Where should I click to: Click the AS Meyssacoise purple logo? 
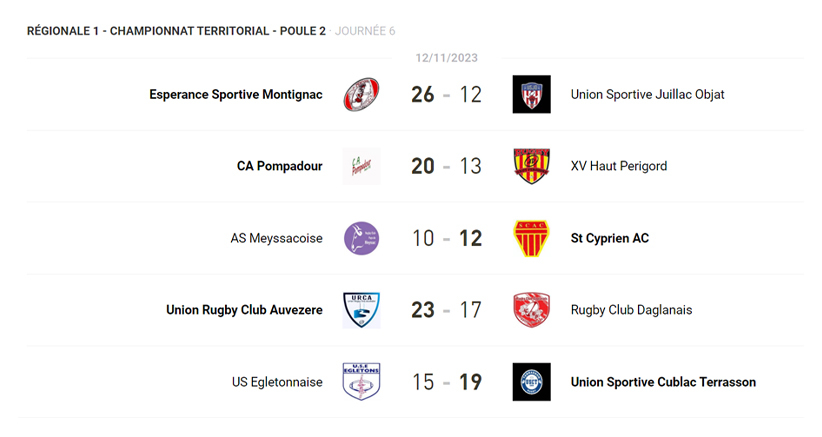pos(361,238)
